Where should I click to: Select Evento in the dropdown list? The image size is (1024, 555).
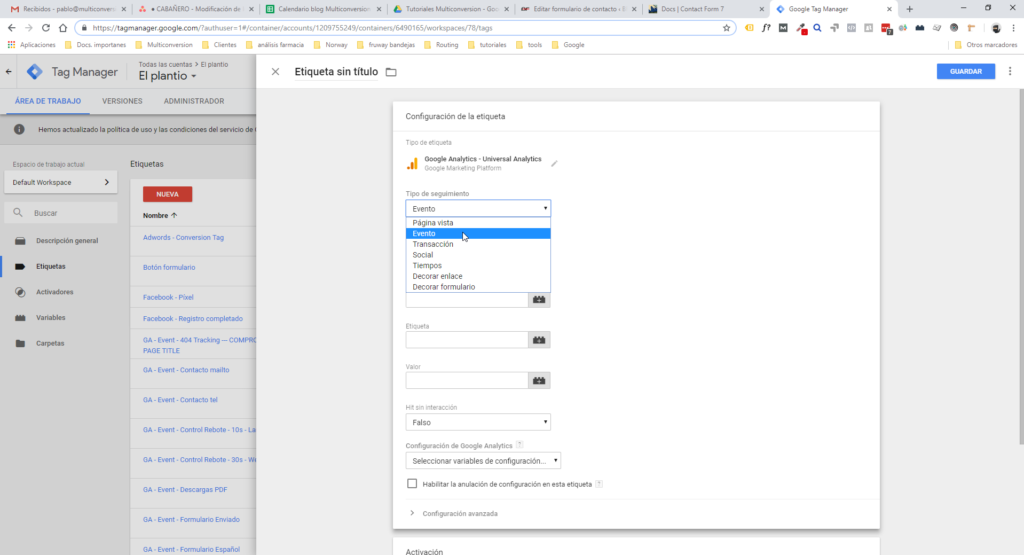[478, 233]
